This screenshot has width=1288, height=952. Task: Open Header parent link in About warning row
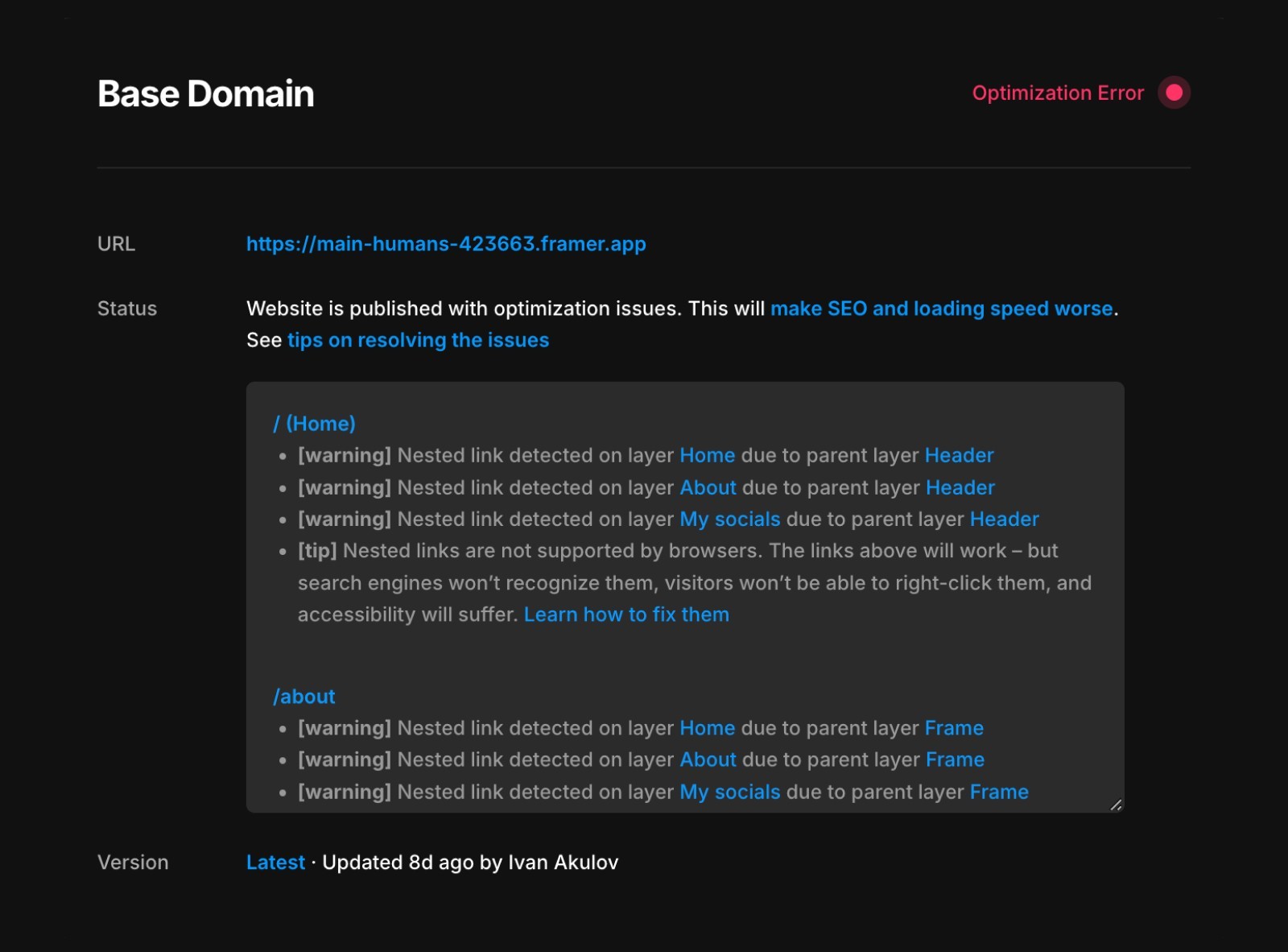960,487
